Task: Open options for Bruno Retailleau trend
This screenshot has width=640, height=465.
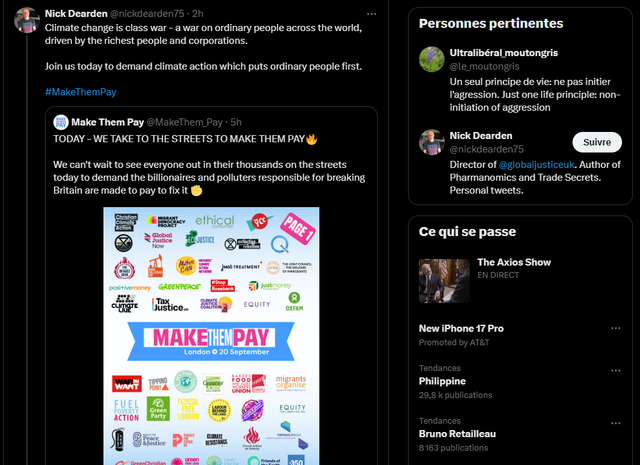Action: 616,423
